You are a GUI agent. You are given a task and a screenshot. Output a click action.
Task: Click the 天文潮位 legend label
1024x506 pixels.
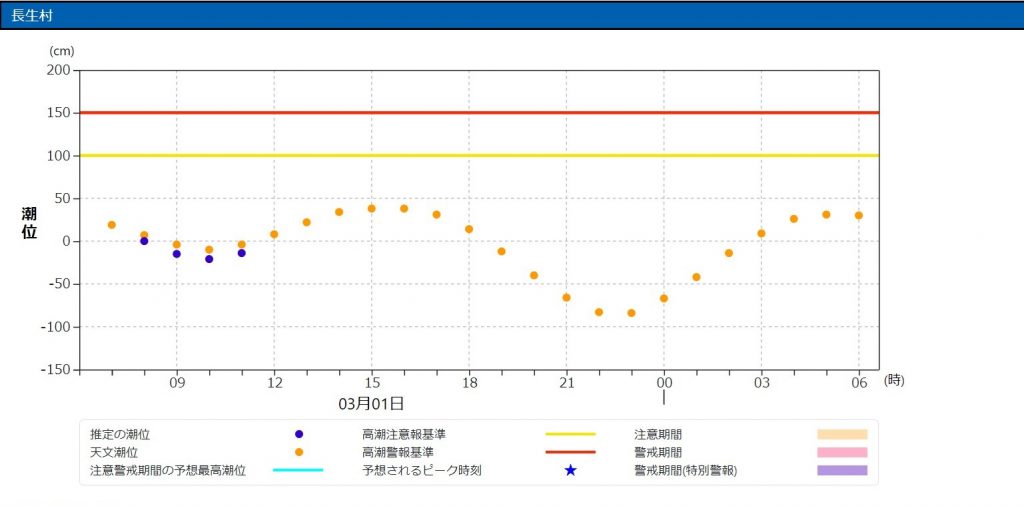pyautogui.click(x=114, y=452)
